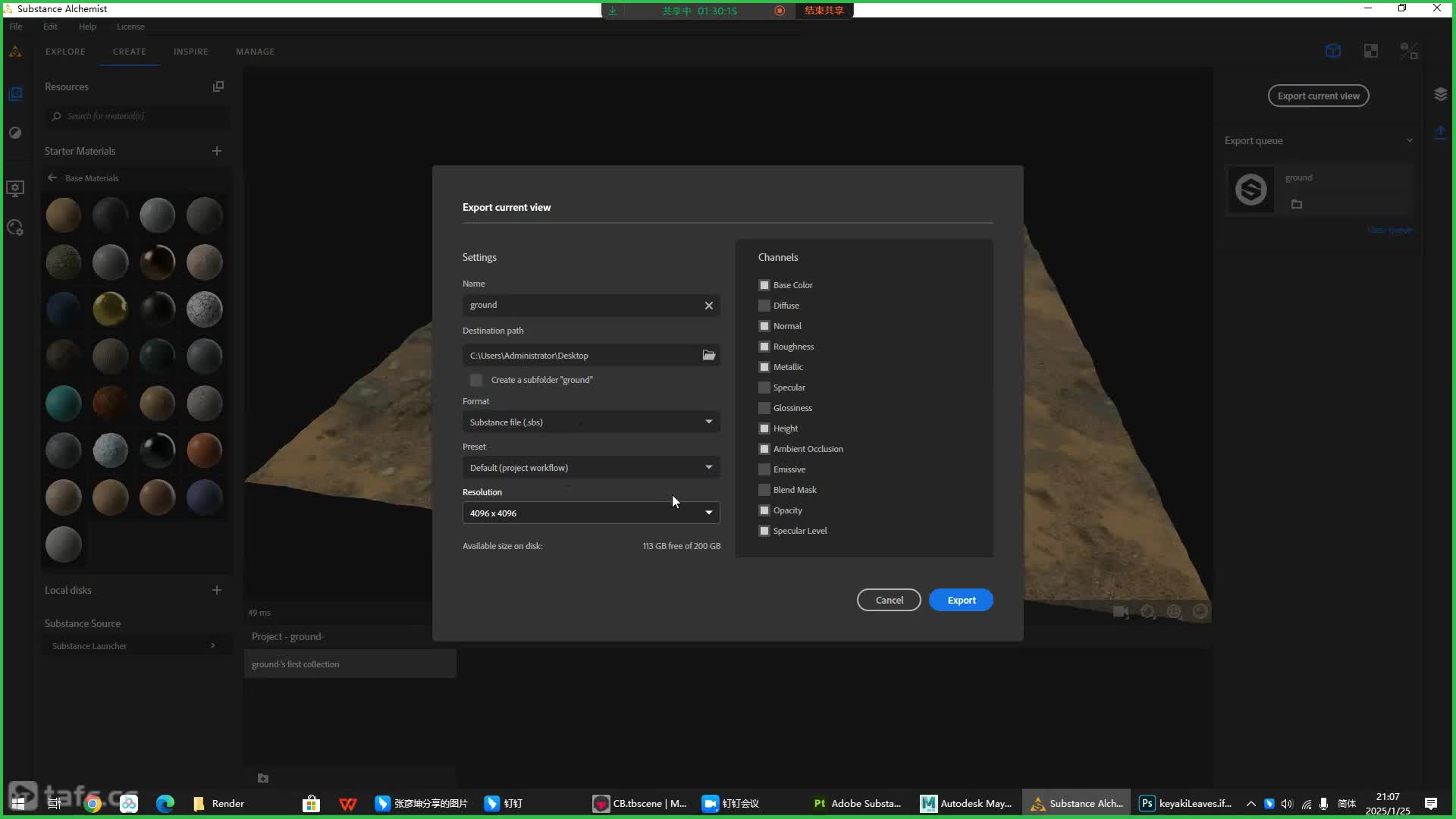Open the Help menu
Image resolution: width=1456 pixels, height=819 pixels.
point(87,27)
